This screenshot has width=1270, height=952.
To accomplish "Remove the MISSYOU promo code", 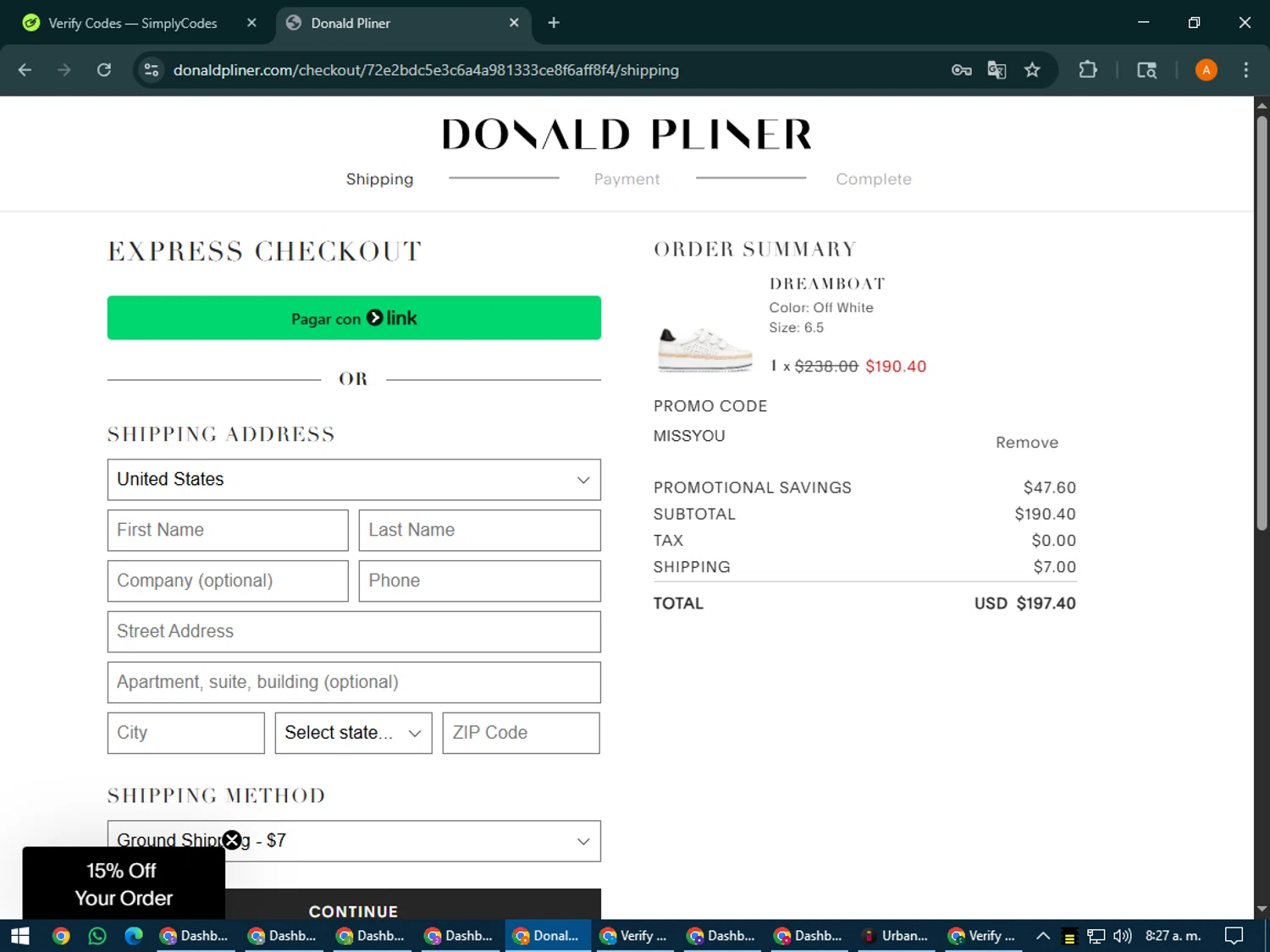I will pyautogui.click(x=1026, y=443).
